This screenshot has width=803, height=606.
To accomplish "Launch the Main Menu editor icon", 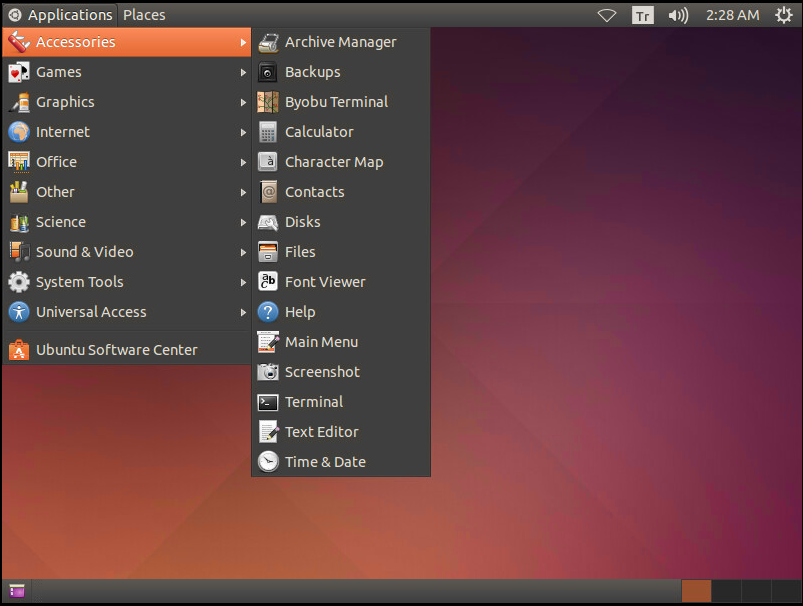I will click(268, 342).
